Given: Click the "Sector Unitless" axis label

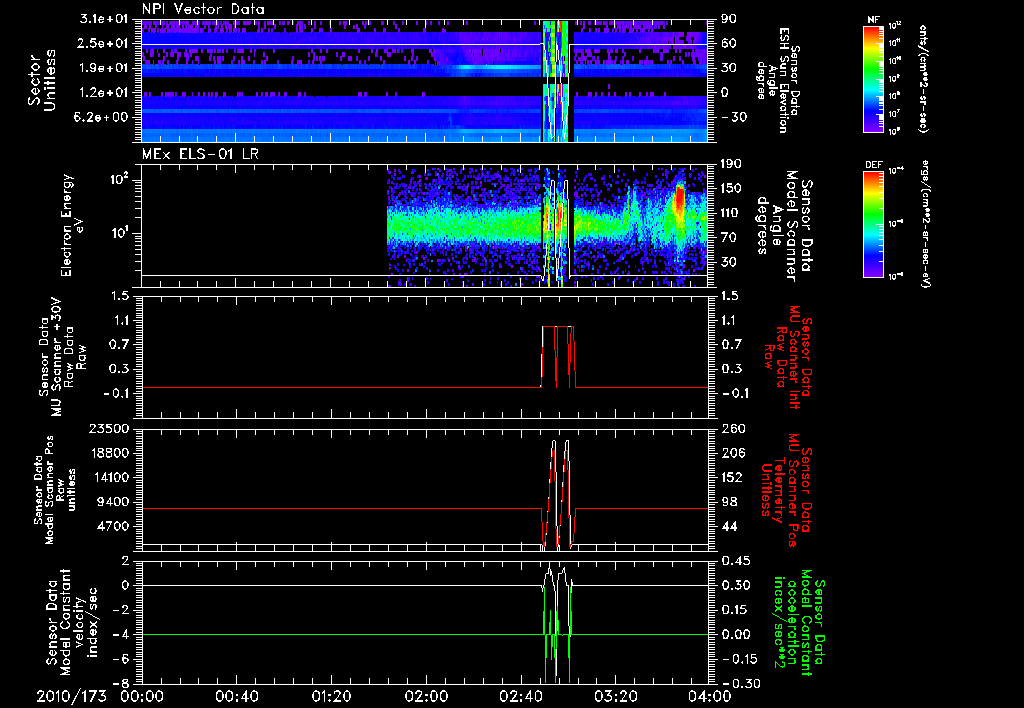Looking at the screenshot, I should click(42, 80).
